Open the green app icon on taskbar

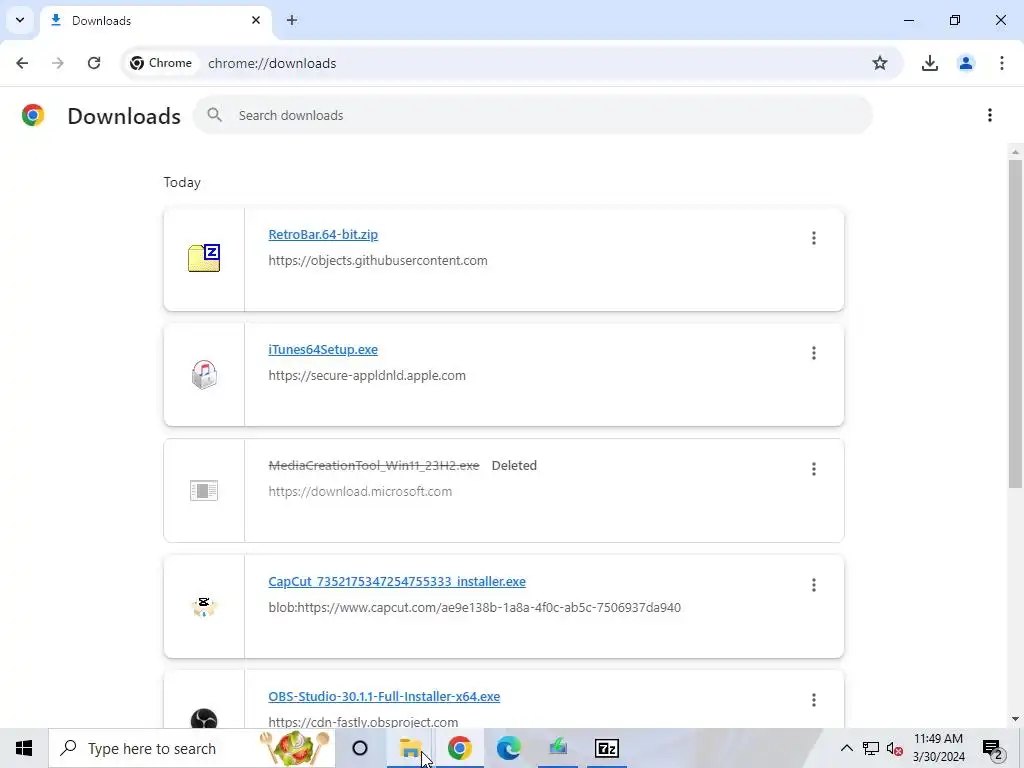pos(558,748)
